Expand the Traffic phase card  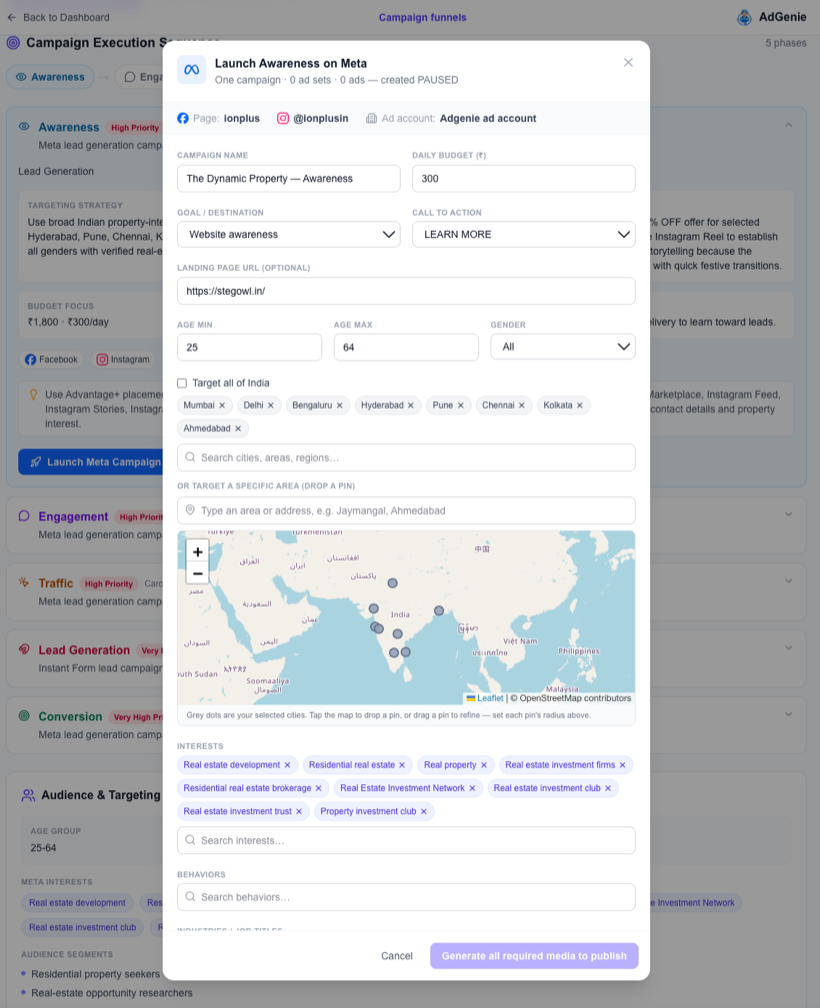tap(789, 581)
